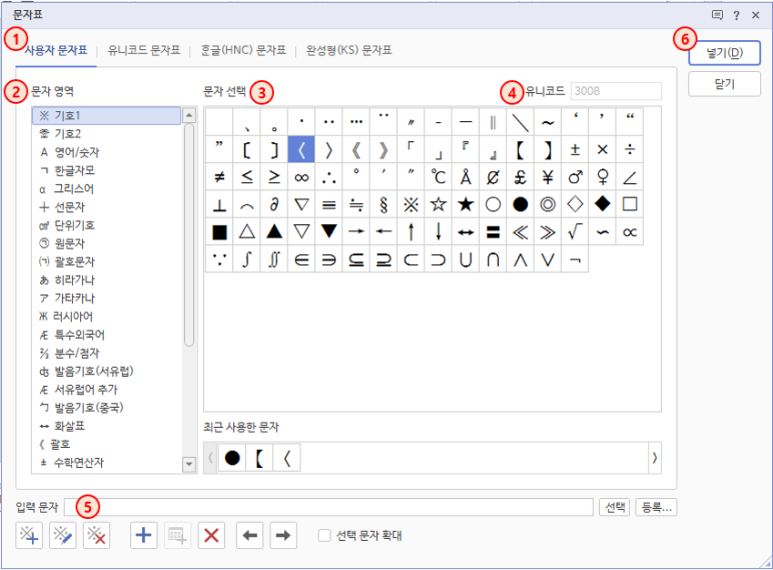Enable 선택 문자 확대 checkbox

(324, 535)
